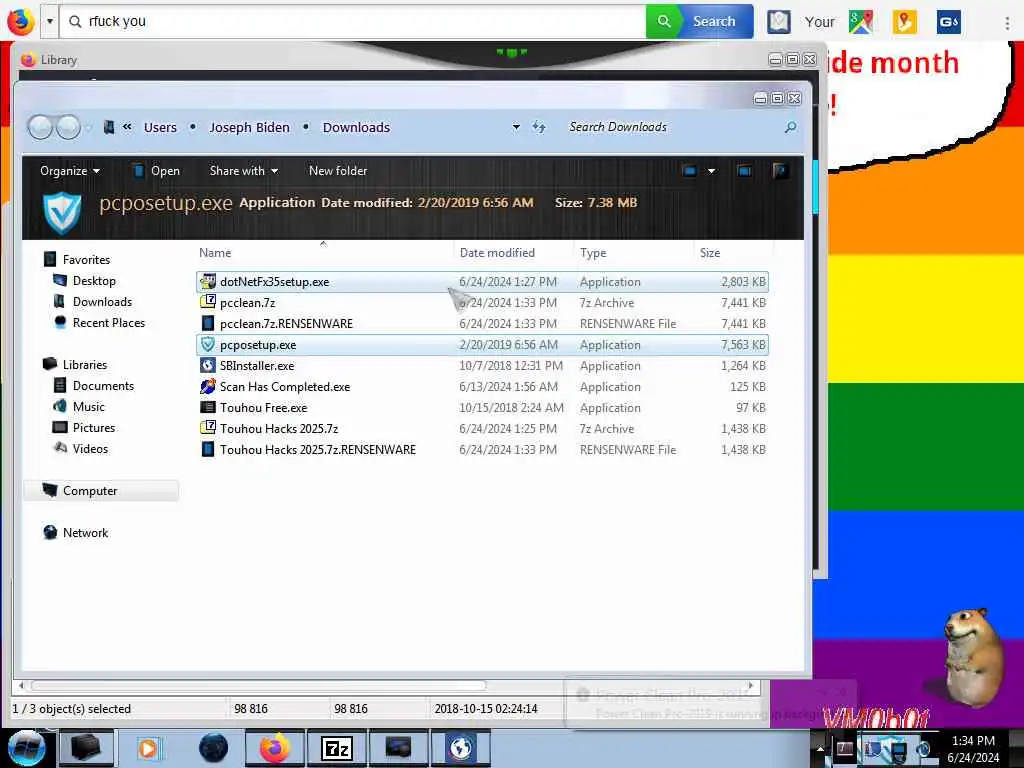Open the Windows Start button

pyautogui.click(x=26, y=748)
